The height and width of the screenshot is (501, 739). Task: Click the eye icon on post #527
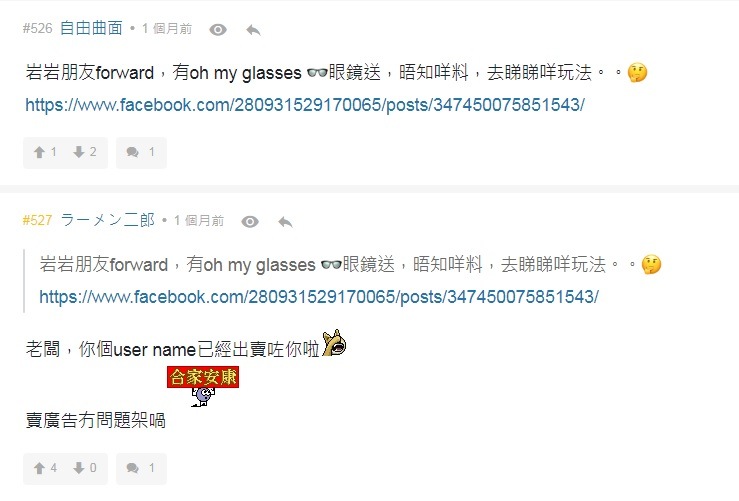point(250,222)
